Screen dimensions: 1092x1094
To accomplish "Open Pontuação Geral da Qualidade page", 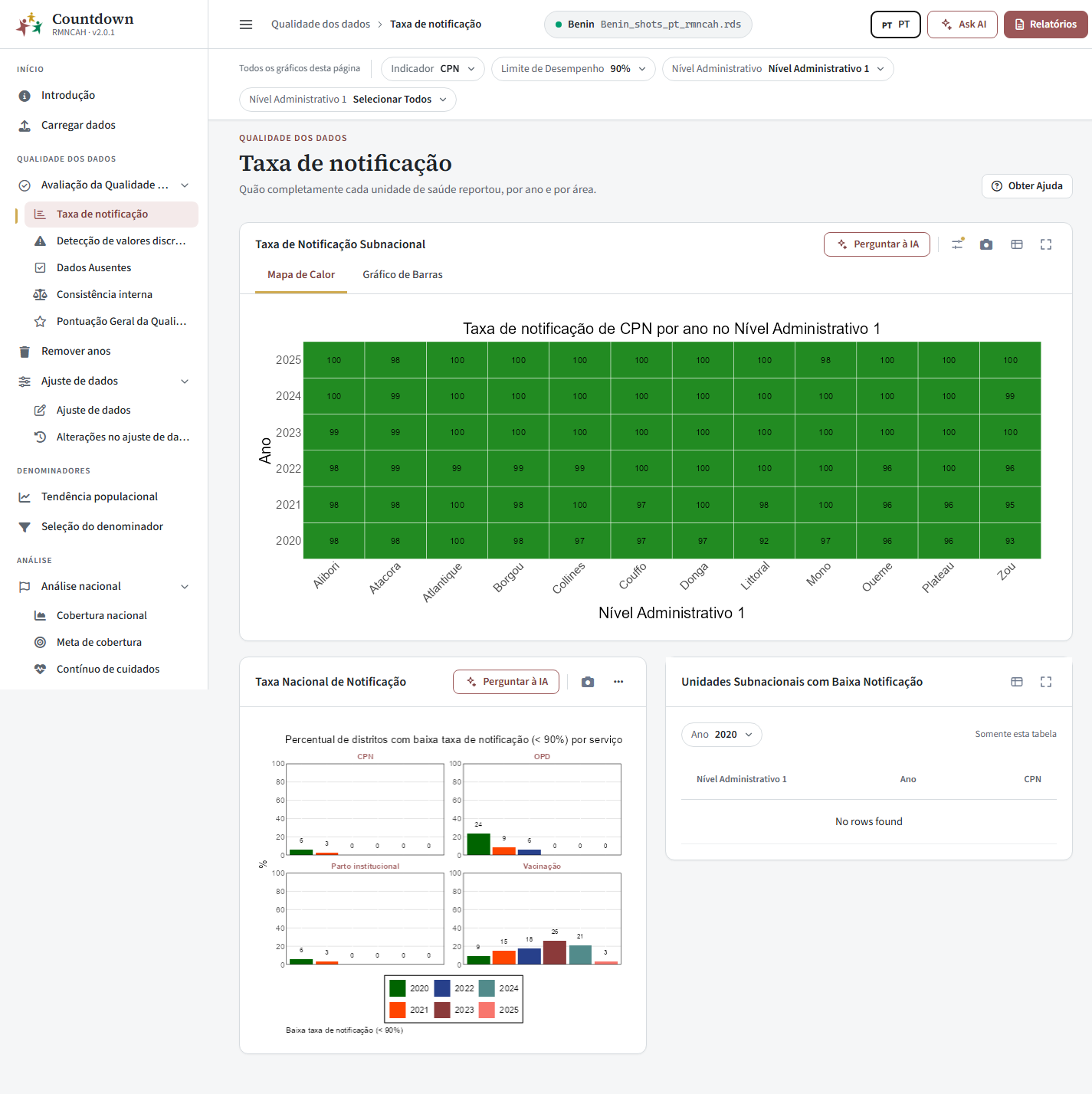I will point(111,321).
